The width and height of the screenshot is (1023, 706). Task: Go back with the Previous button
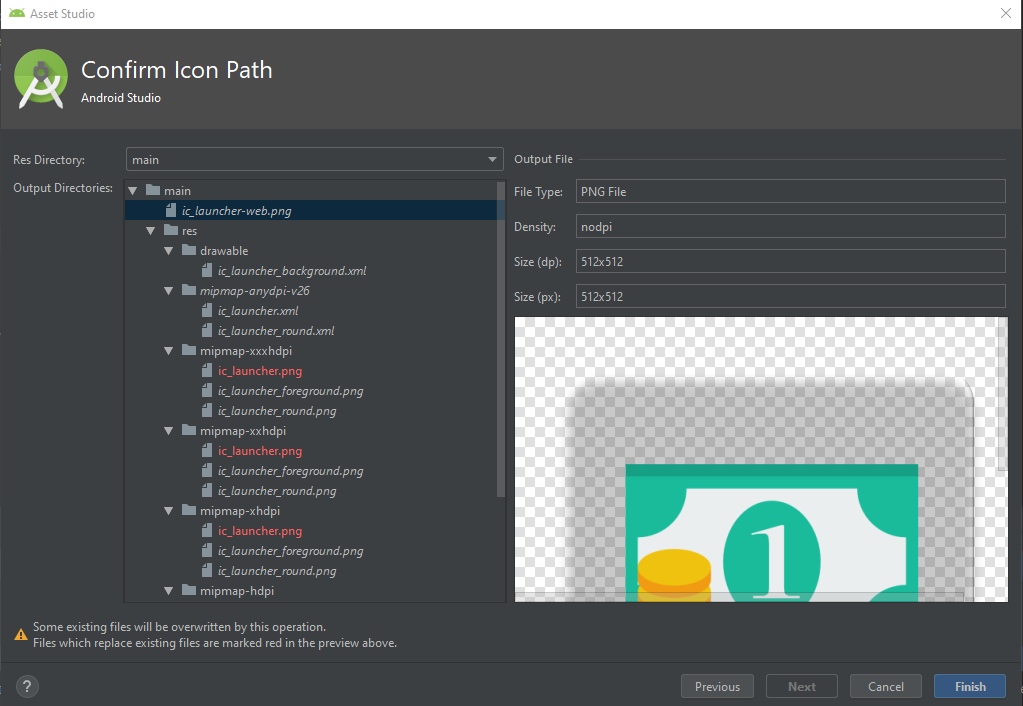pyautogui.click(x=717, y=686)
